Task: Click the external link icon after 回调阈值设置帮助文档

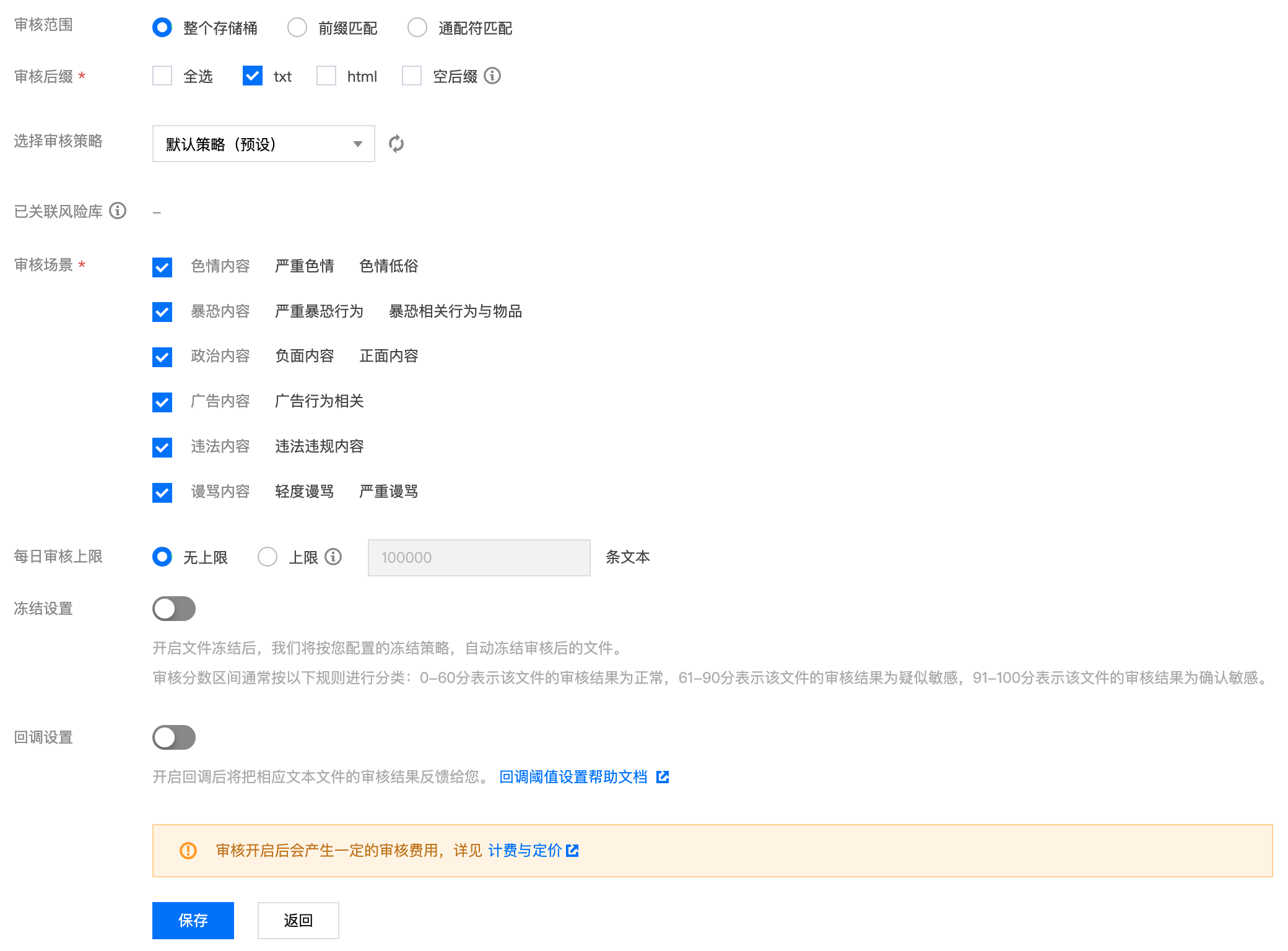Action: pos(663,776)
